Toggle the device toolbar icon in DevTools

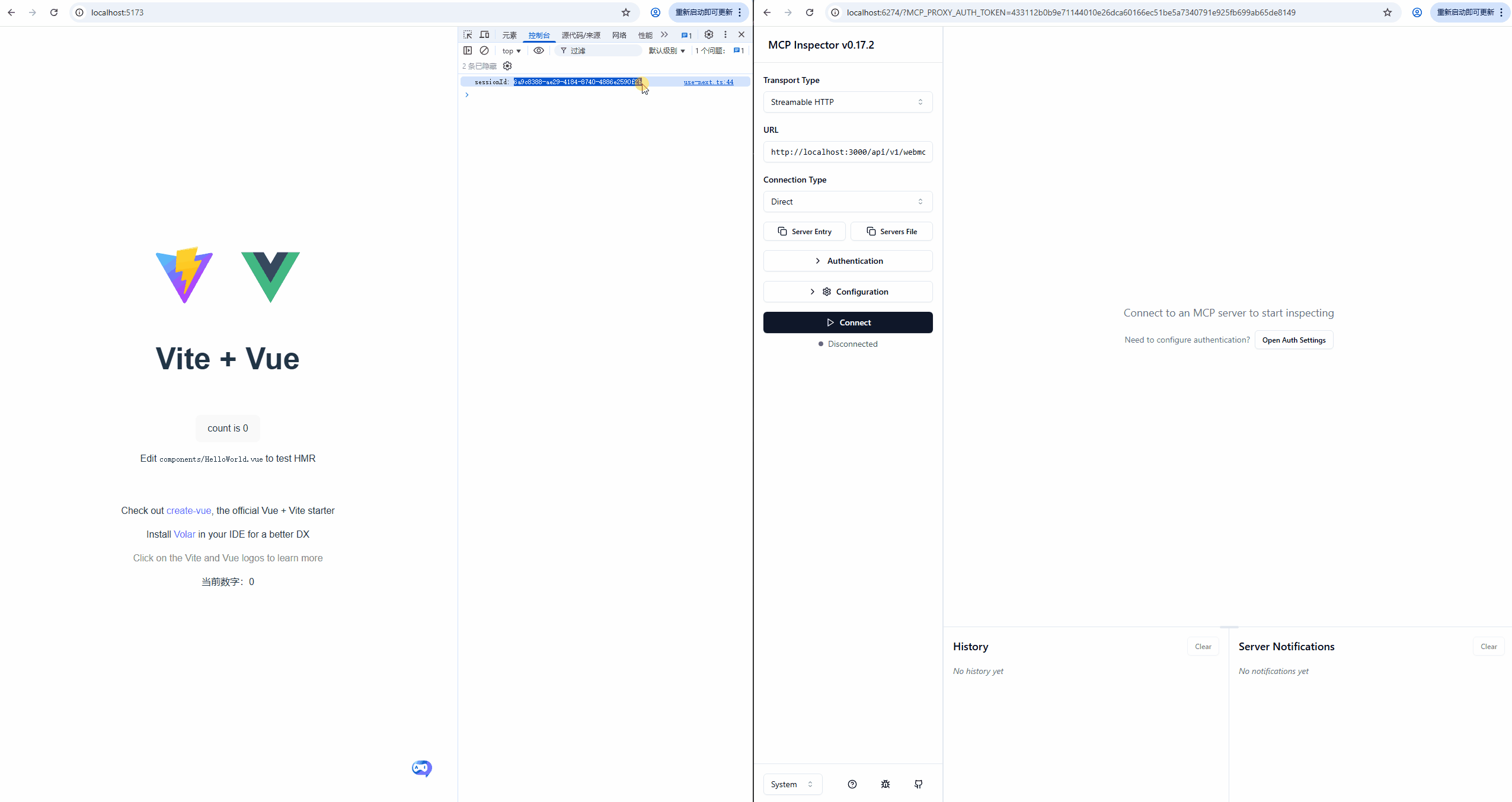[484, 35]
